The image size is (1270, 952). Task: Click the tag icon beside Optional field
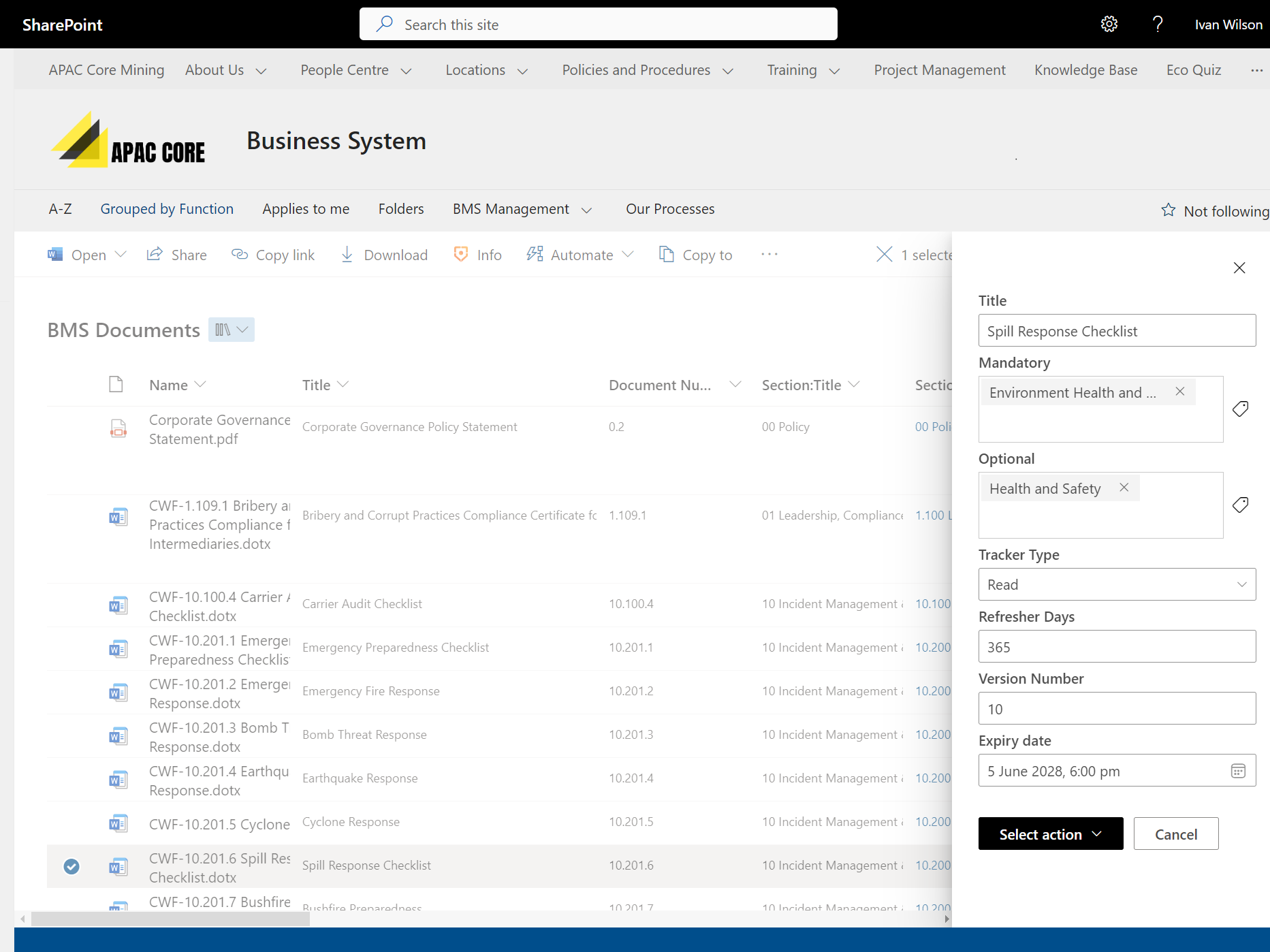point(1240,505)
